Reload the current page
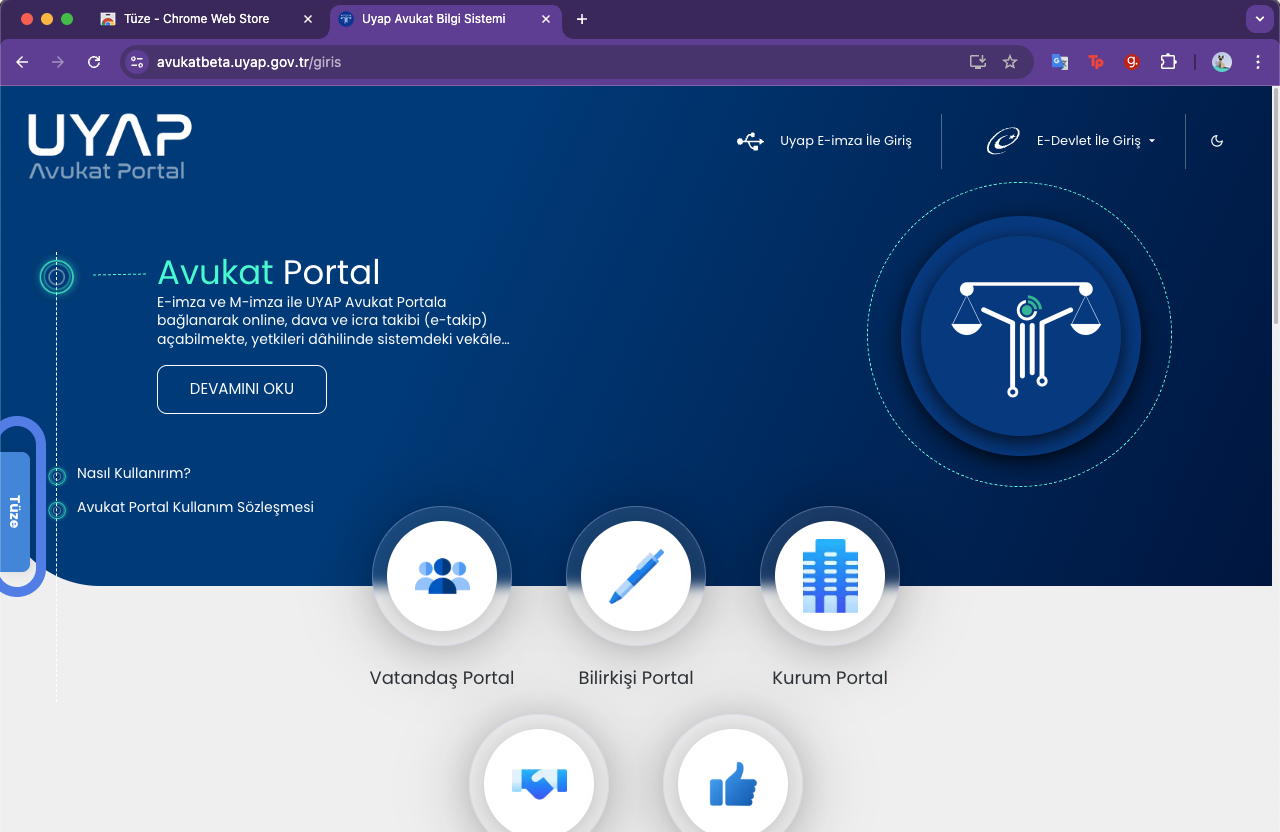The height and width of the screenshot is (832, 1280). tap(94, 62)
